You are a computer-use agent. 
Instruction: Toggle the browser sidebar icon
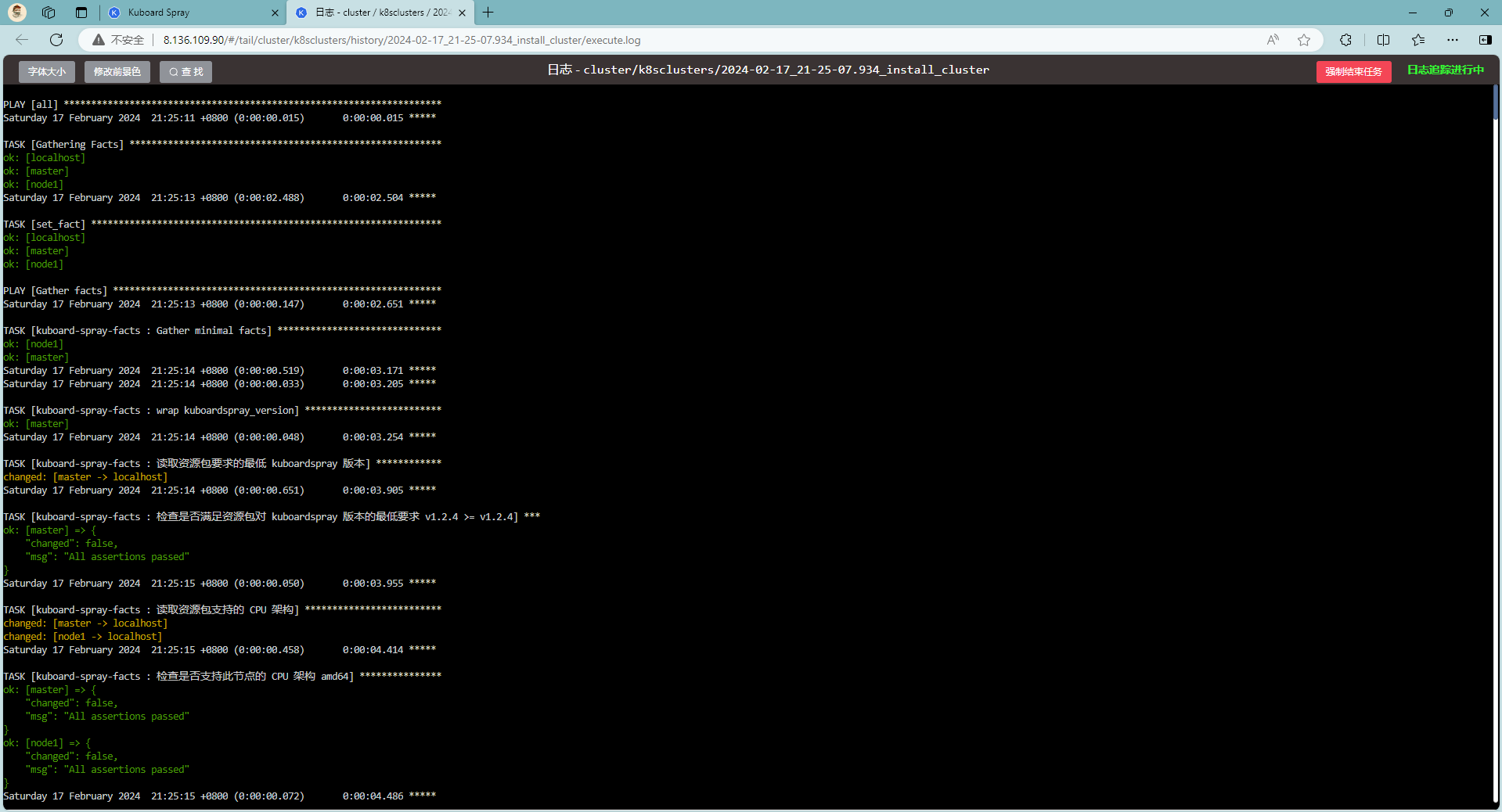1485,40
